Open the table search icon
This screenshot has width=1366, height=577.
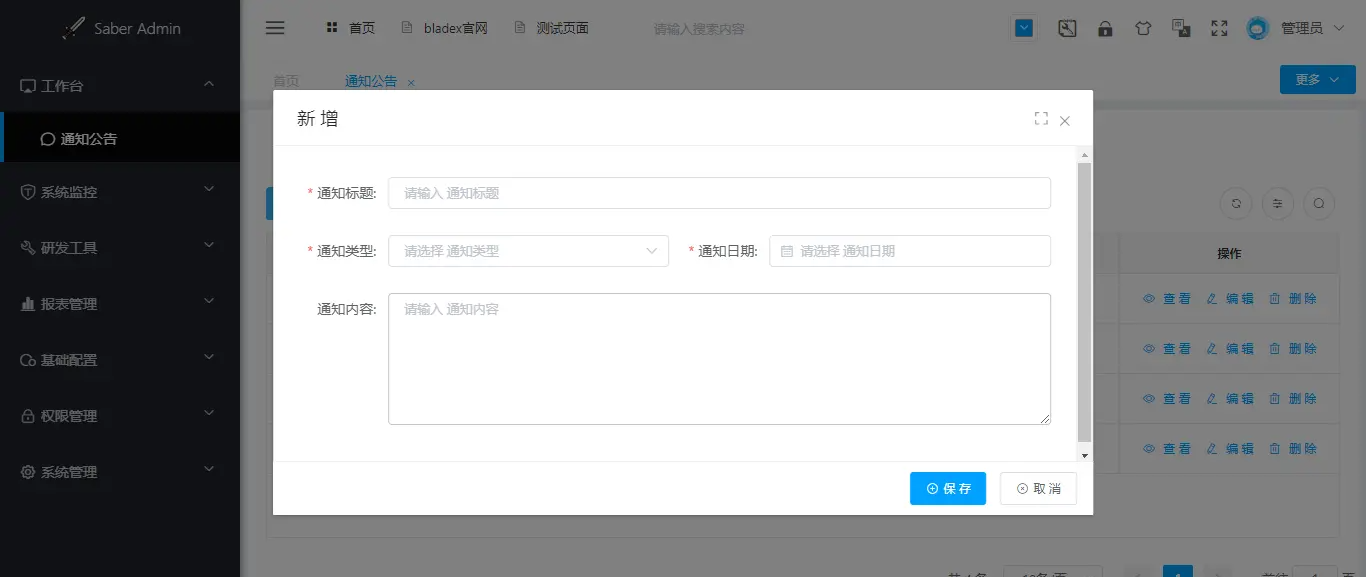(x=1319, y=203)
